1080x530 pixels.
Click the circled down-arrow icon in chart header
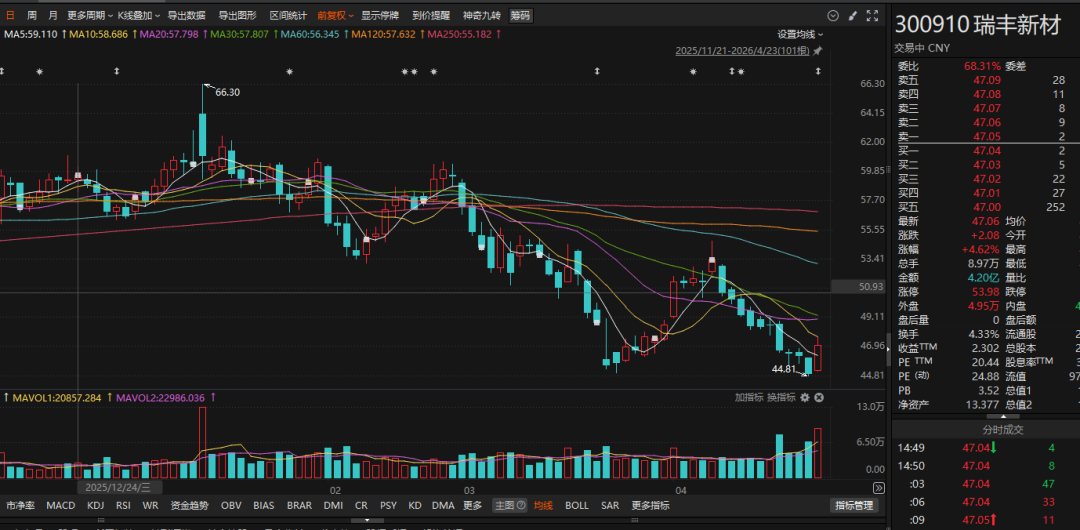pos(833,16)
